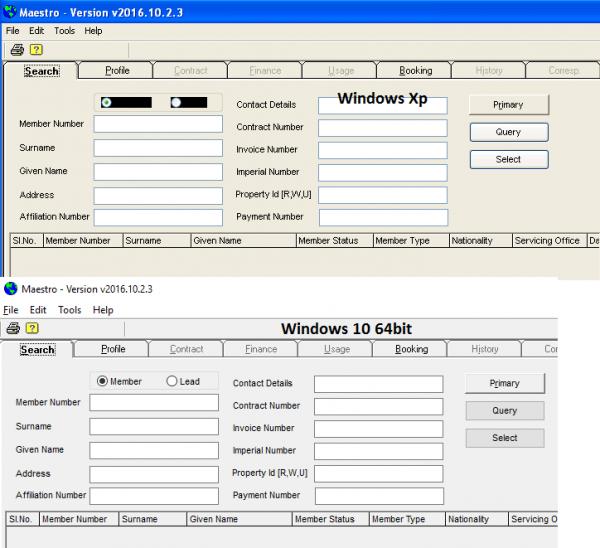This screenshot has width=600, height=548.
Task: Focus Affiliation Number field in Windows XP window
Action: [158, 217]
